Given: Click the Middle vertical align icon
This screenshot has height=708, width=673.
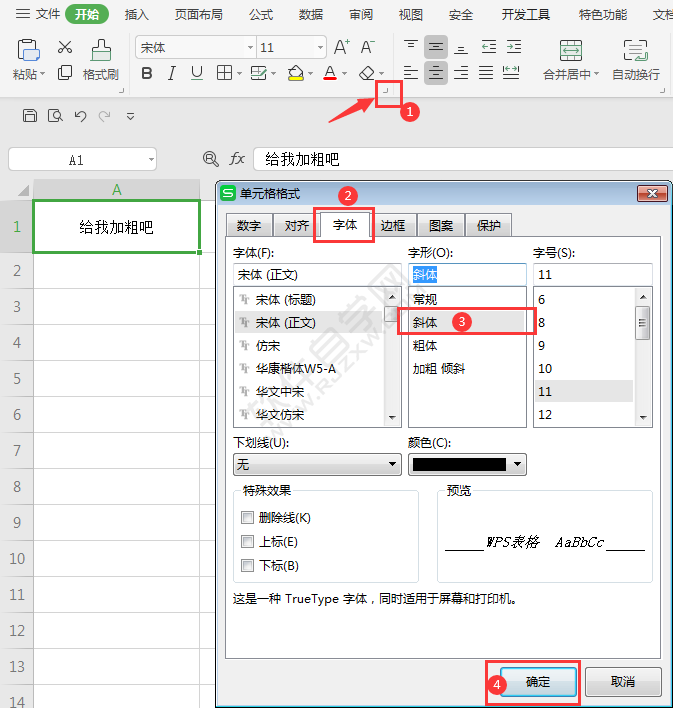Looking at the screenshot, I should 436,47.
